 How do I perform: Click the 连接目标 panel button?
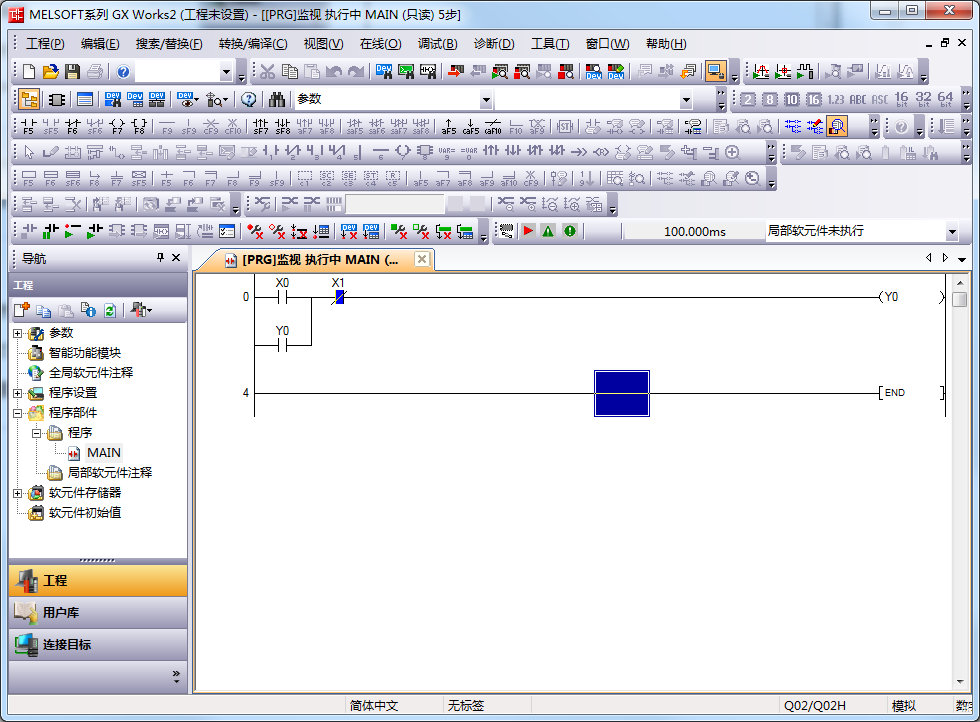pyautogui.click(x=98, y=644)
